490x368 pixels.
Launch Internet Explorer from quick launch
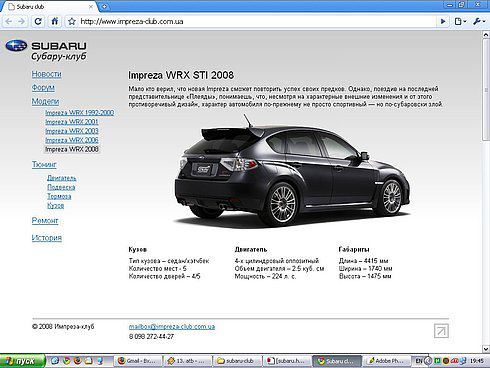pos(55,361)
